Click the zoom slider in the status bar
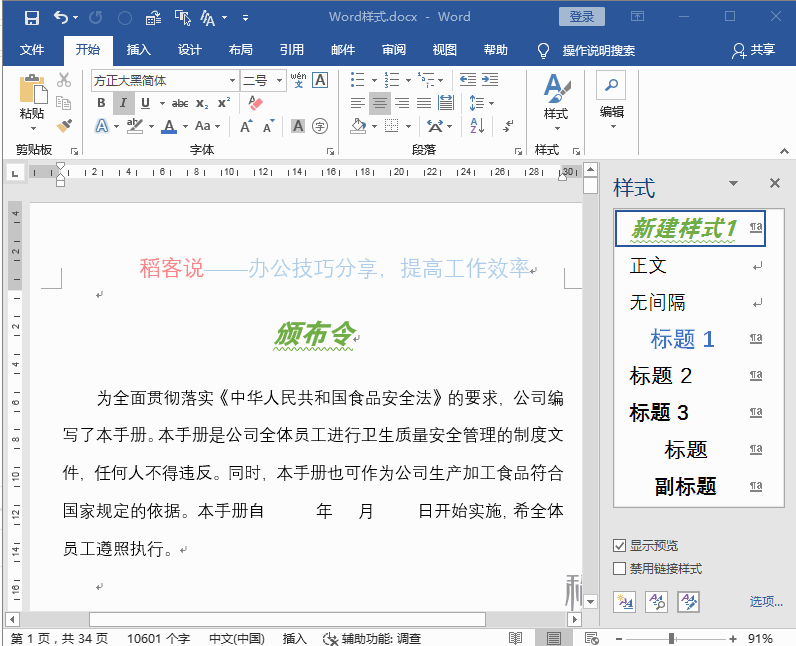This screenshot has height=646, width=796. pyautogui.click(x=671, y=638)
